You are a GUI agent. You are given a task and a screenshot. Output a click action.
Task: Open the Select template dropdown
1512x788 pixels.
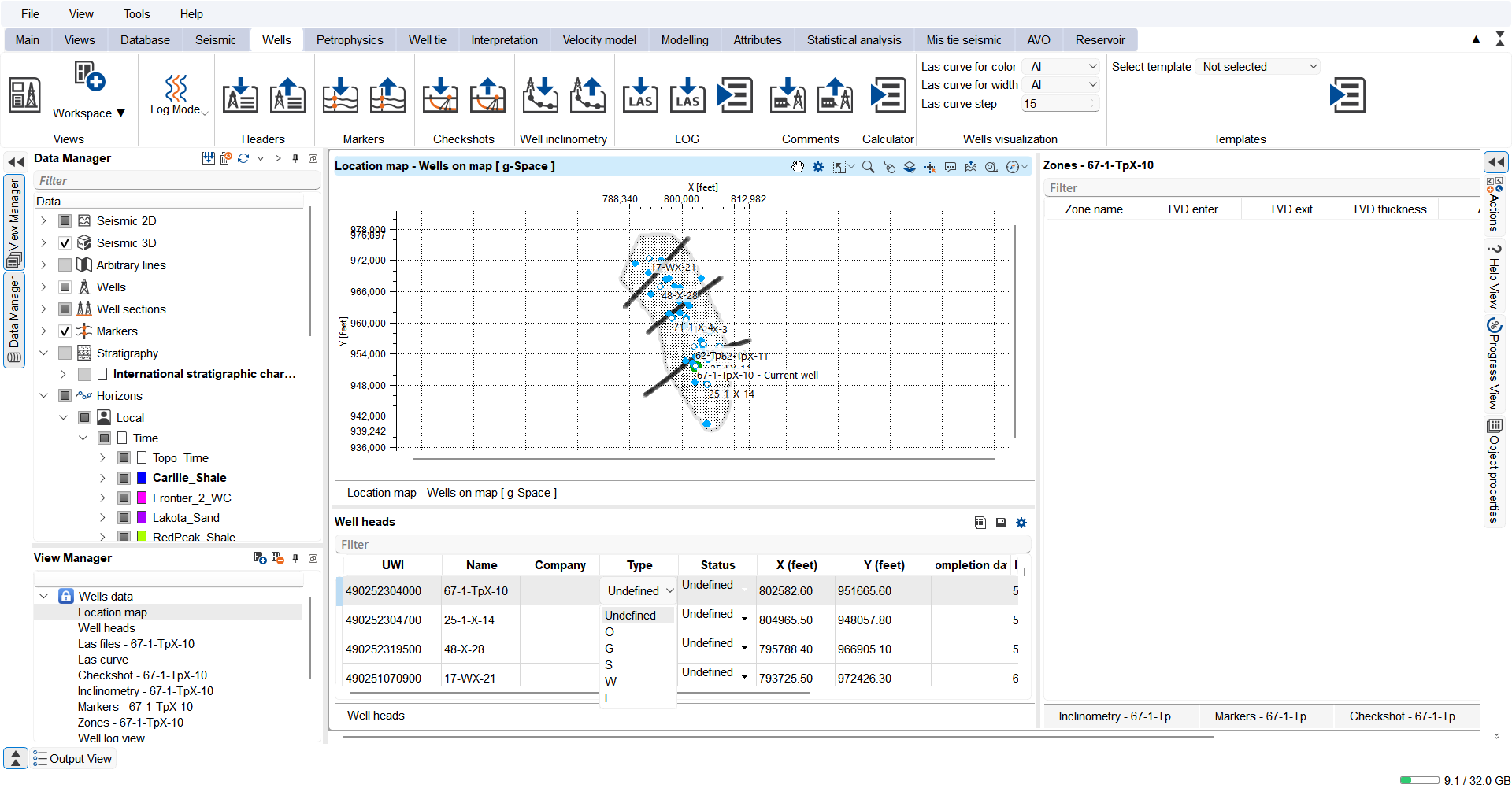(x=1258, y=67)
